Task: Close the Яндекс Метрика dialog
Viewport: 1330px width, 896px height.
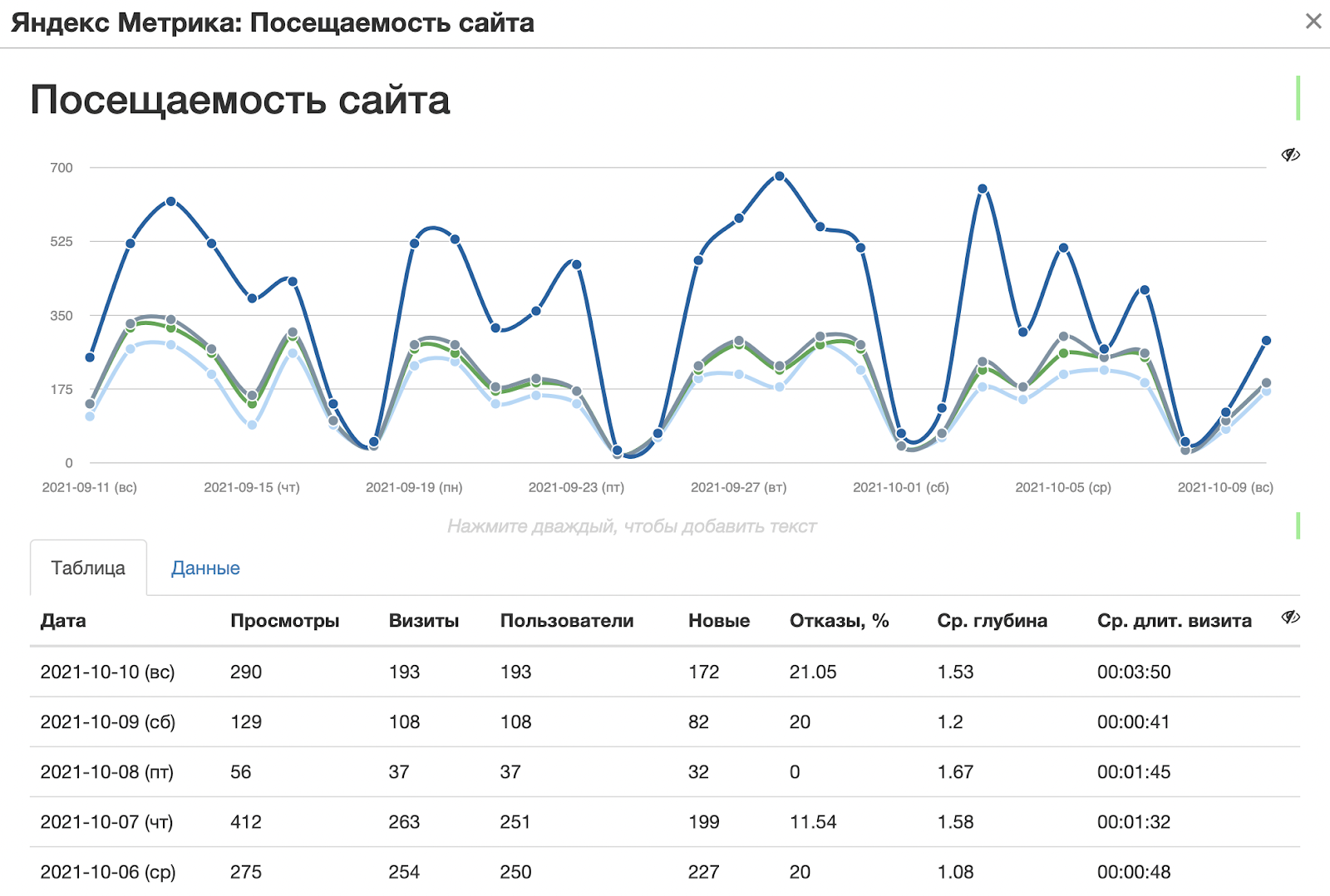Action: 1313,21
